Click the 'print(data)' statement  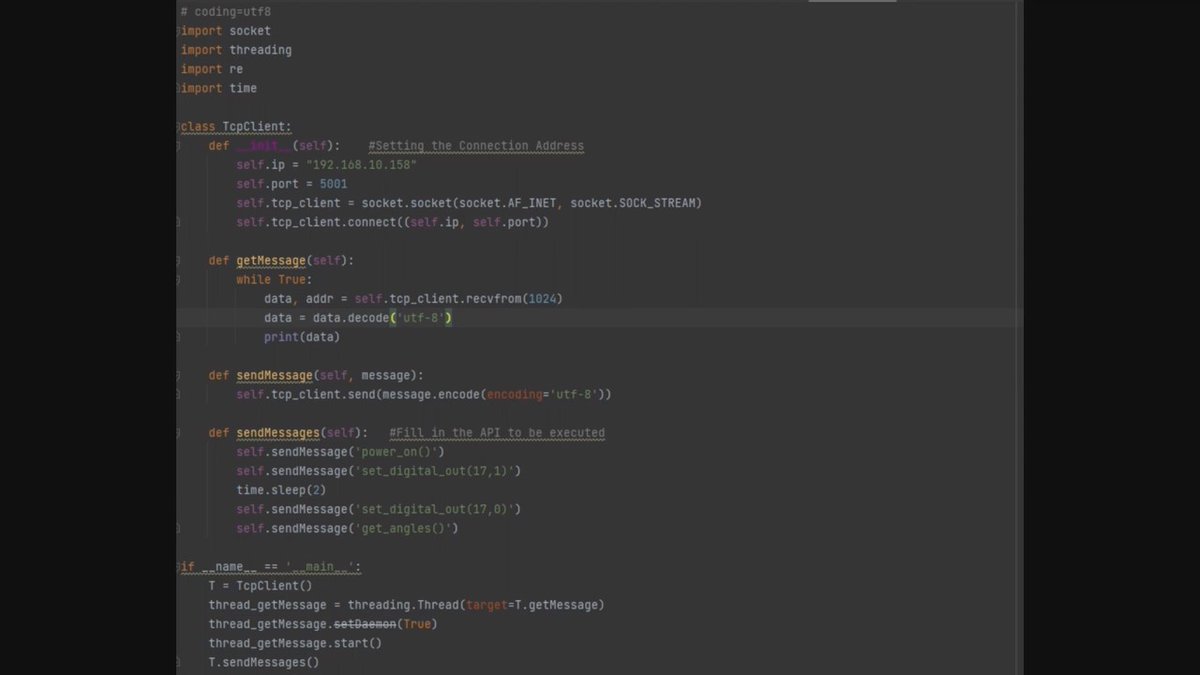[x=302, y=337]
